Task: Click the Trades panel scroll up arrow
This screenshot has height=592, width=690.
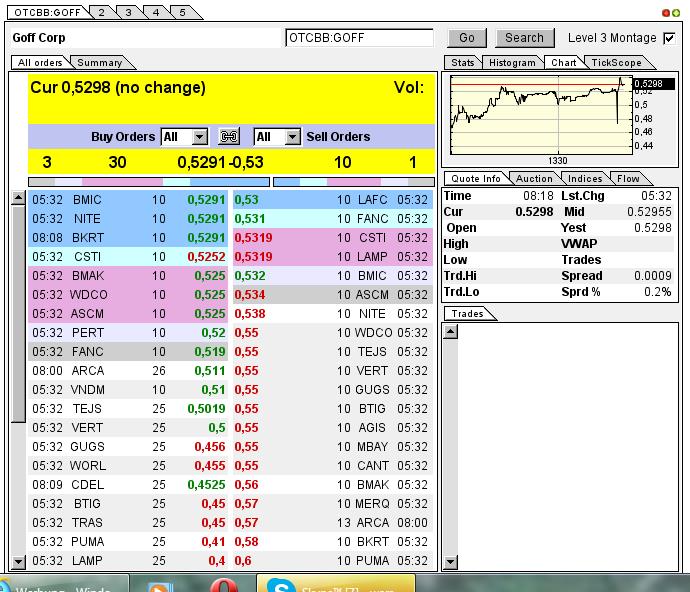Action: [x=451, y=331]
